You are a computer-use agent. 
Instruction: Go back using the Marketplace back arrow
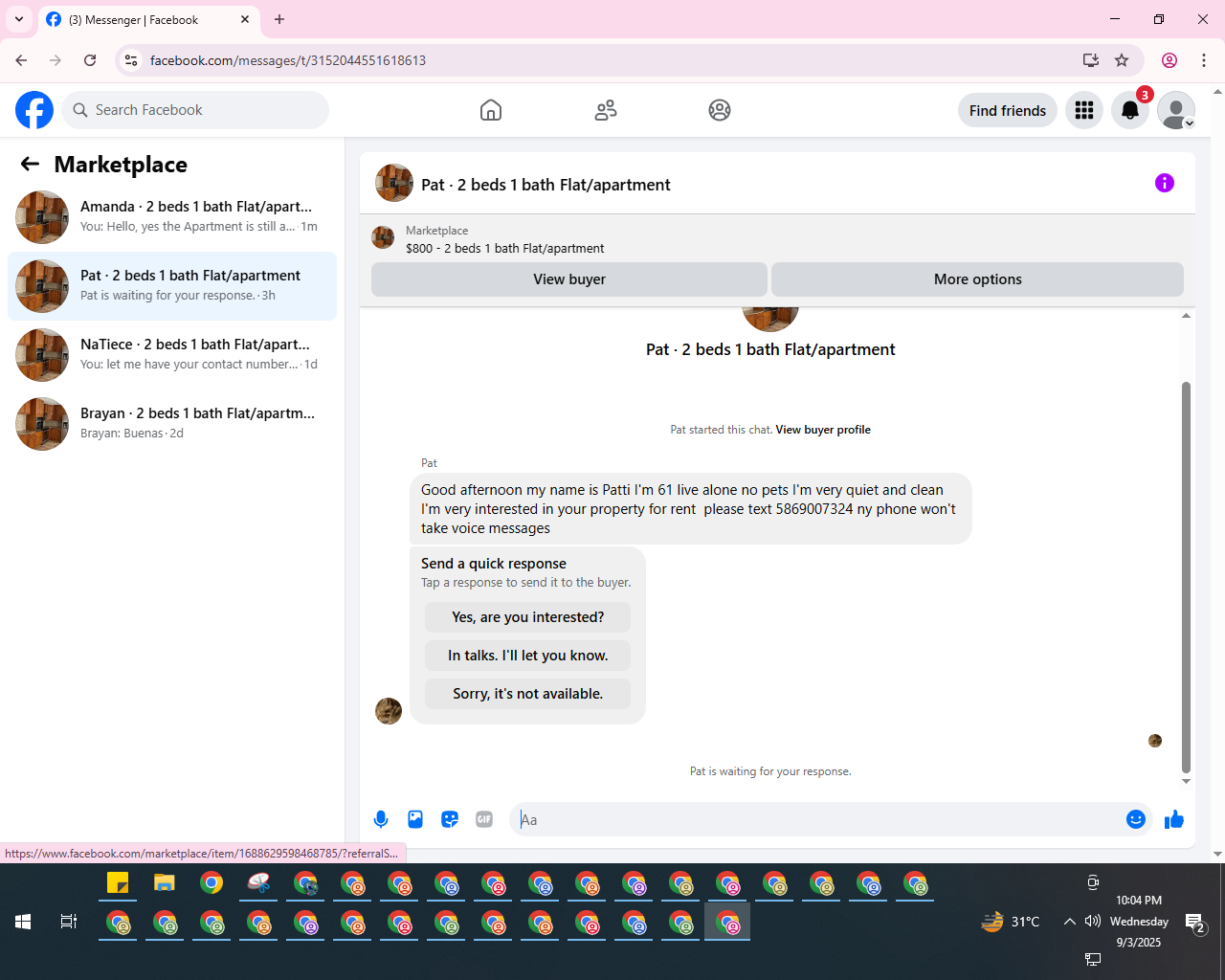coord(30,164)
